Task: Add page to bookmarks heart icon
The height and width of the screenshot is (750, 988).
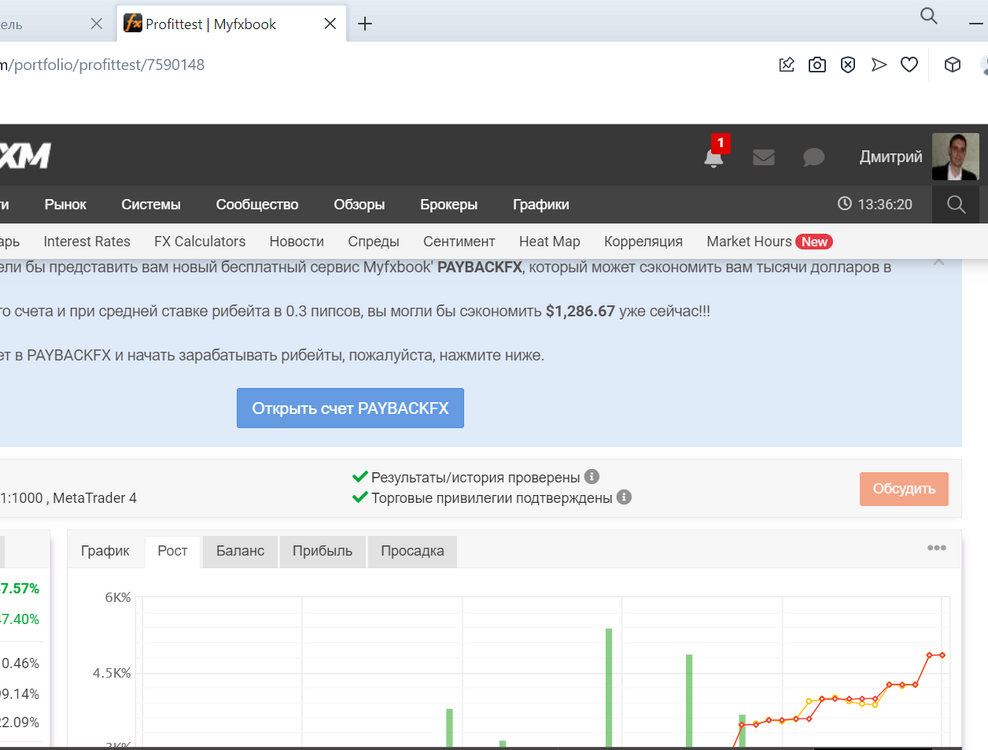Action: point(909,65)
